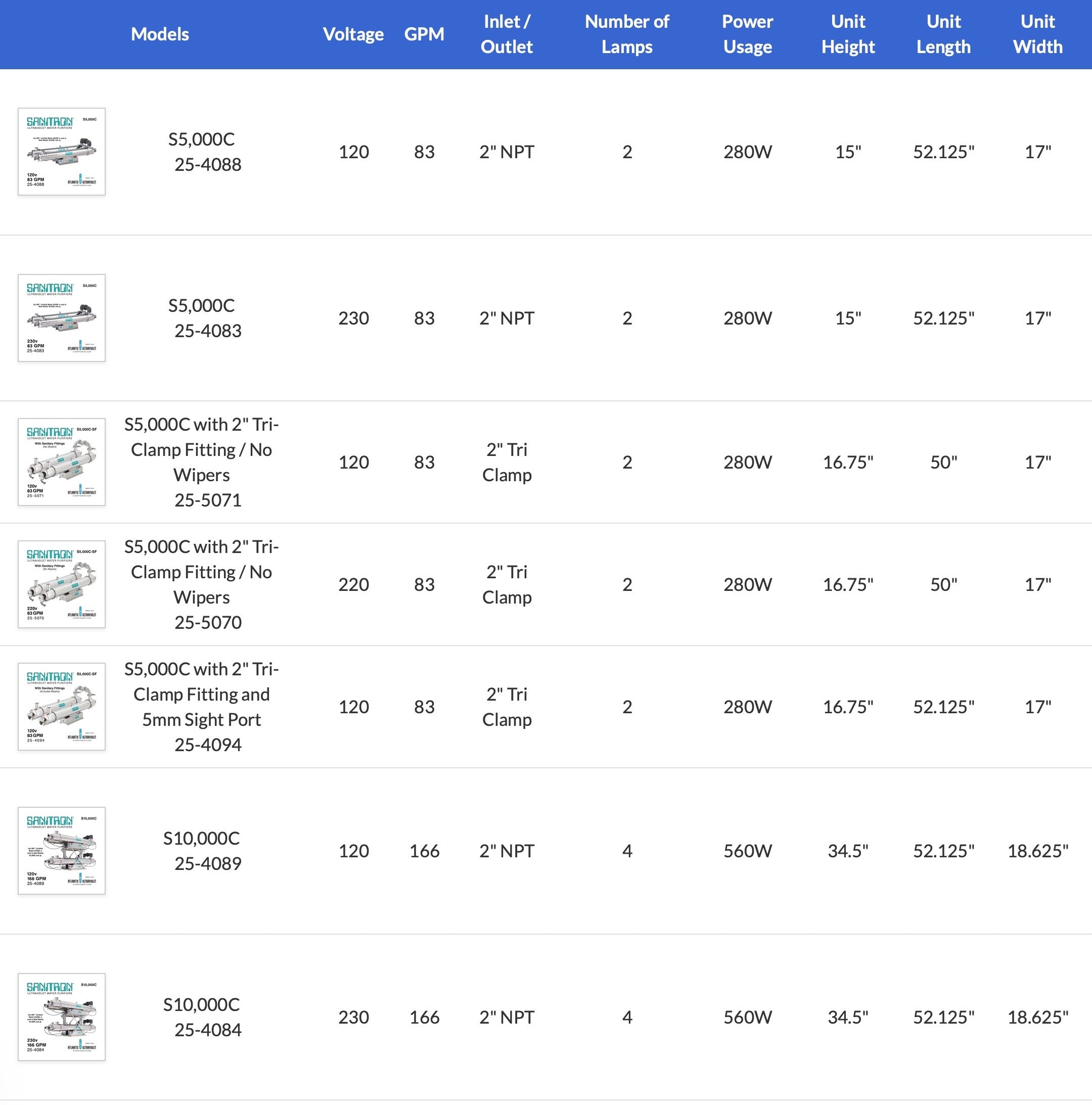
Task: Click the Power Usage column header
Action: pyautogui.click(x=747, y=34)
